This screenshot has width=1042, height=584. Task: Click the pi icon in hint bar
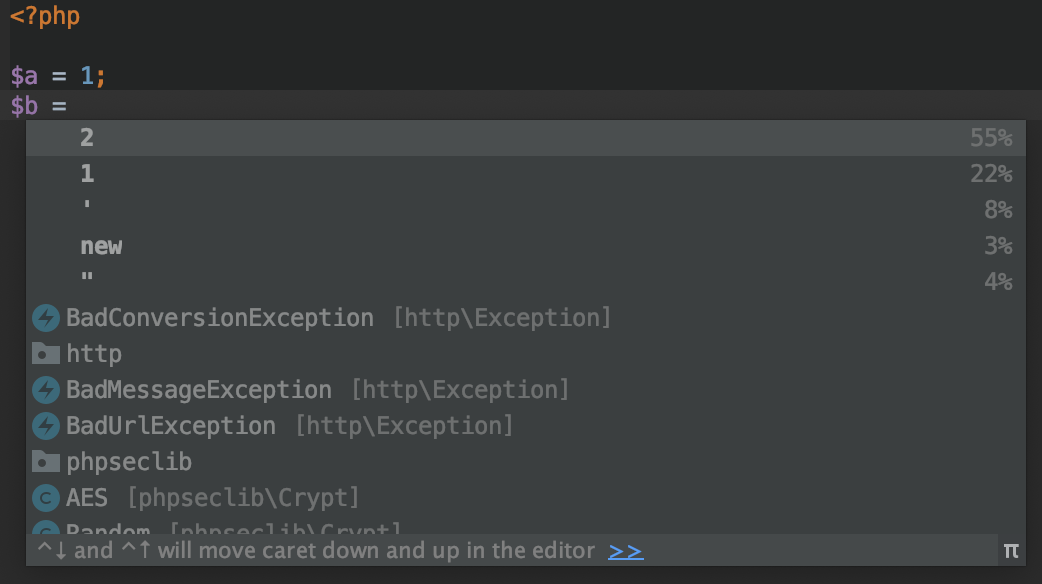[1011, 551]
